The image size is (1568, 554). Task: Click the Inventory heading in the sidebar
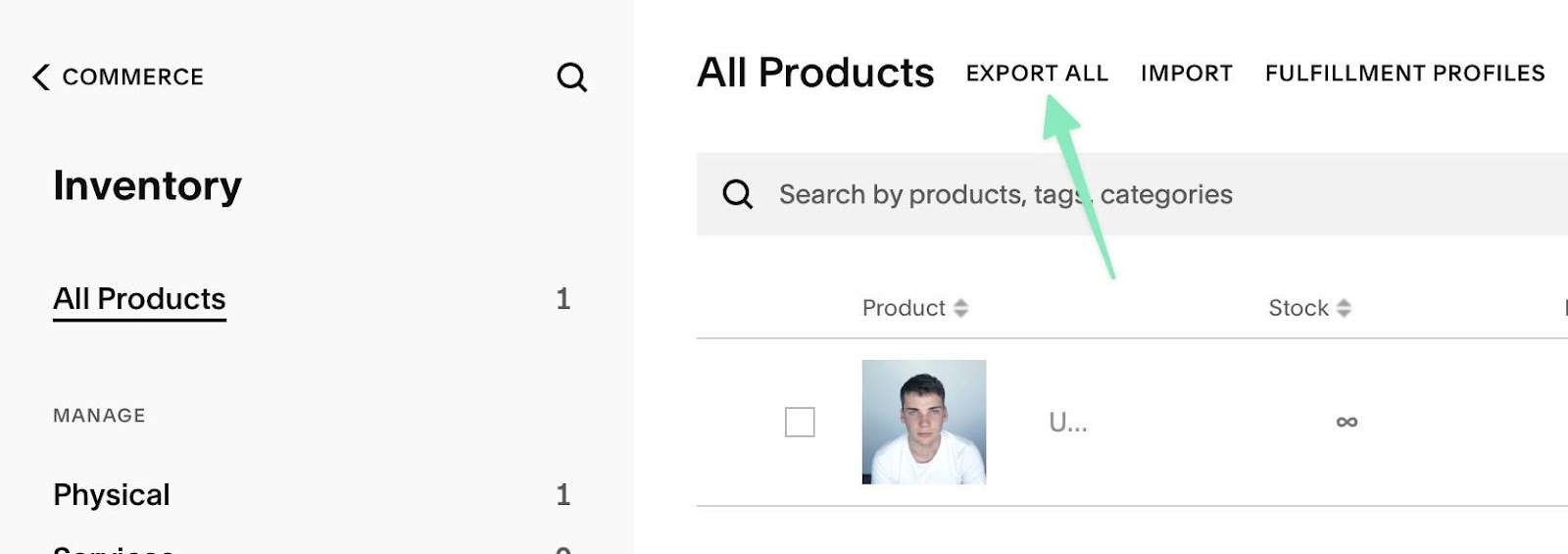[x=147, y=186]
